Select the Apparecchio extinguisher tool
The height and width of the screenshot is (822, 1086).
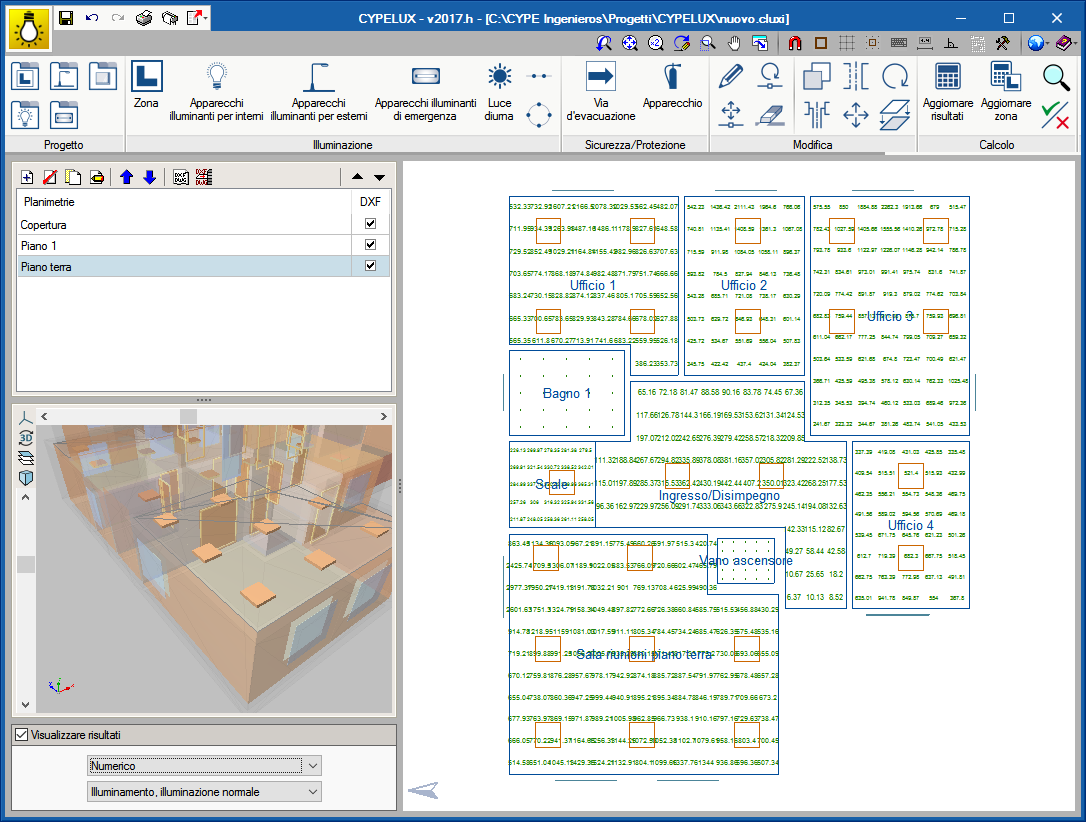coord(672,84)
